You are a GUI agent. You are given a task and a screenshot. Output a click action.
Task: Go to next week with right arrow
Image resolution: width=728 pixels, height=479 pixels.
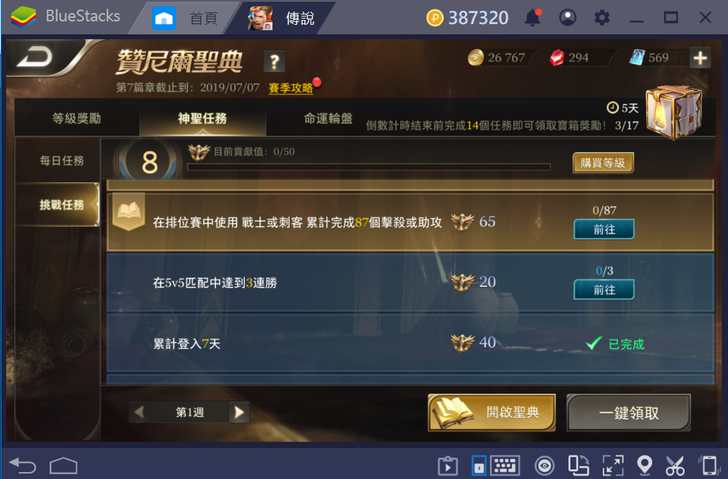point(239,412)
